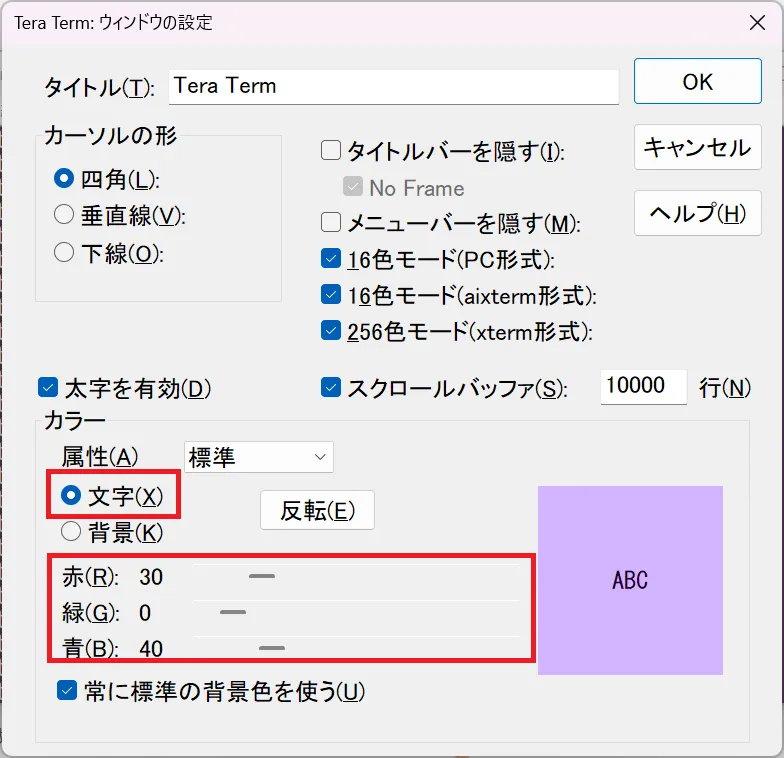
Task: Enable タイトルバーを隠す(I) checkbox
Action: (x=330, y=150)
